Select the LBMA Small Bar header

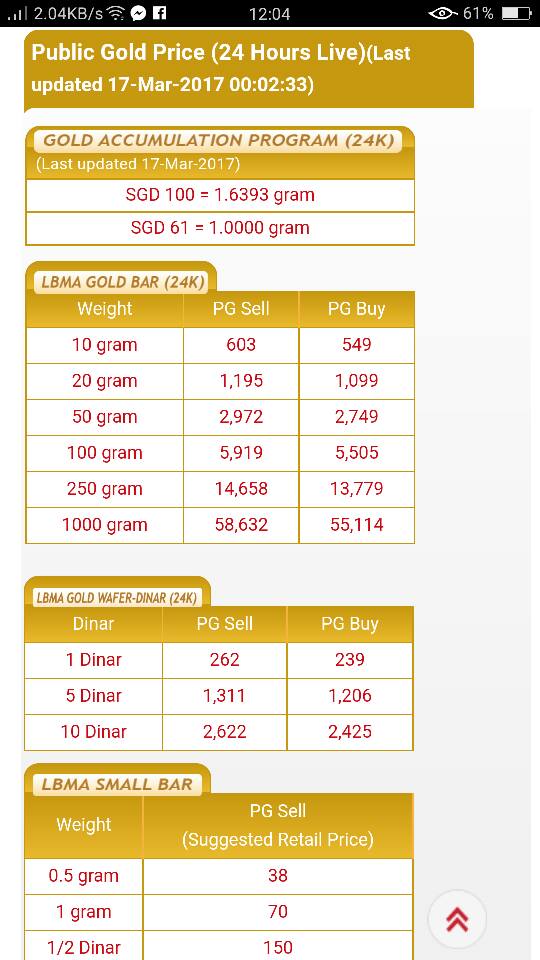pyautogui.click(x=117, y=784)
